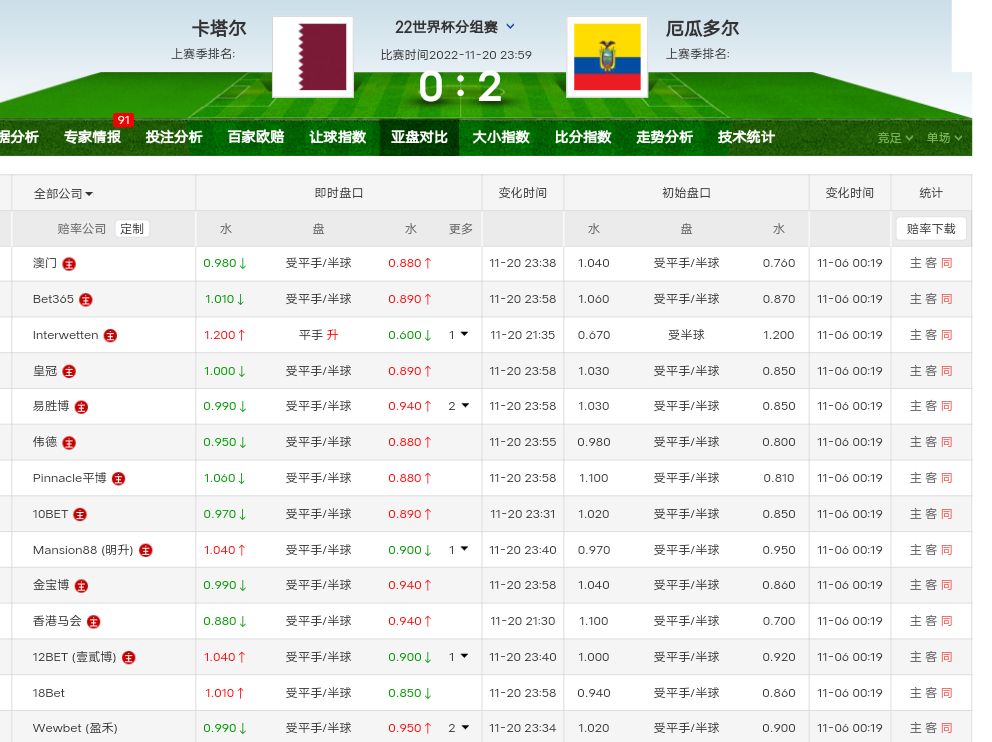The height and width of the screenshot is (742, 992).
Task: Click the red 同 link in 澳门 row
Action: click(x=946, y=264)
